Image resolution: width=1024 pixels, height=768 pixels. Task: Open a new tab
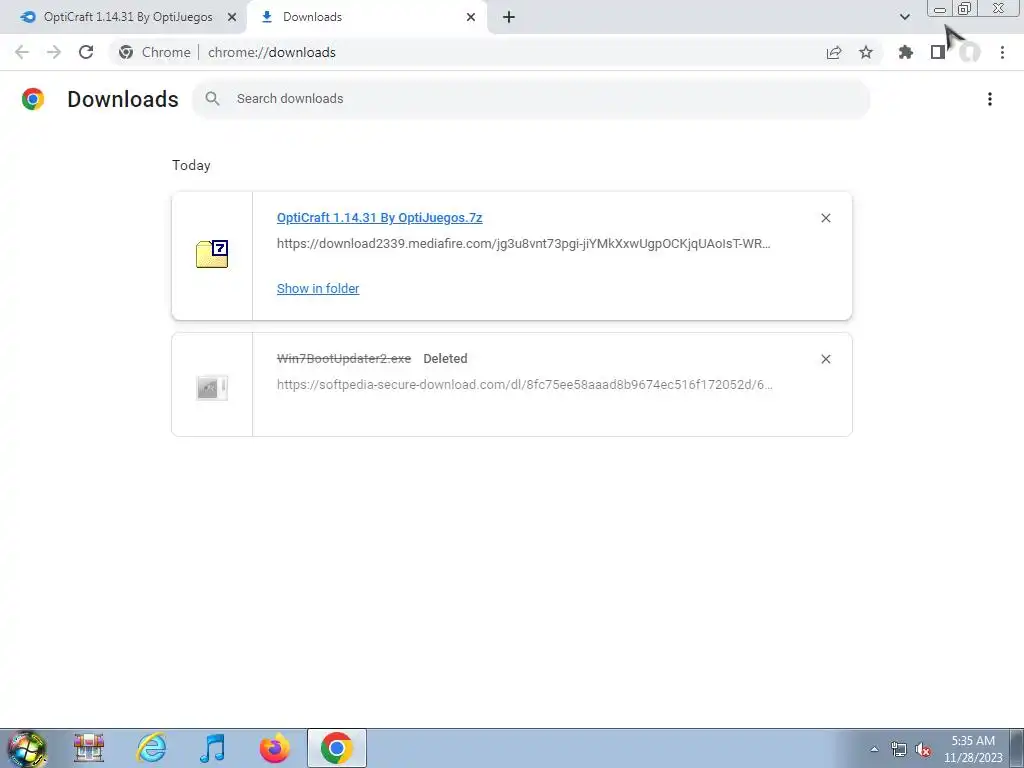click(x=509, y=18)
